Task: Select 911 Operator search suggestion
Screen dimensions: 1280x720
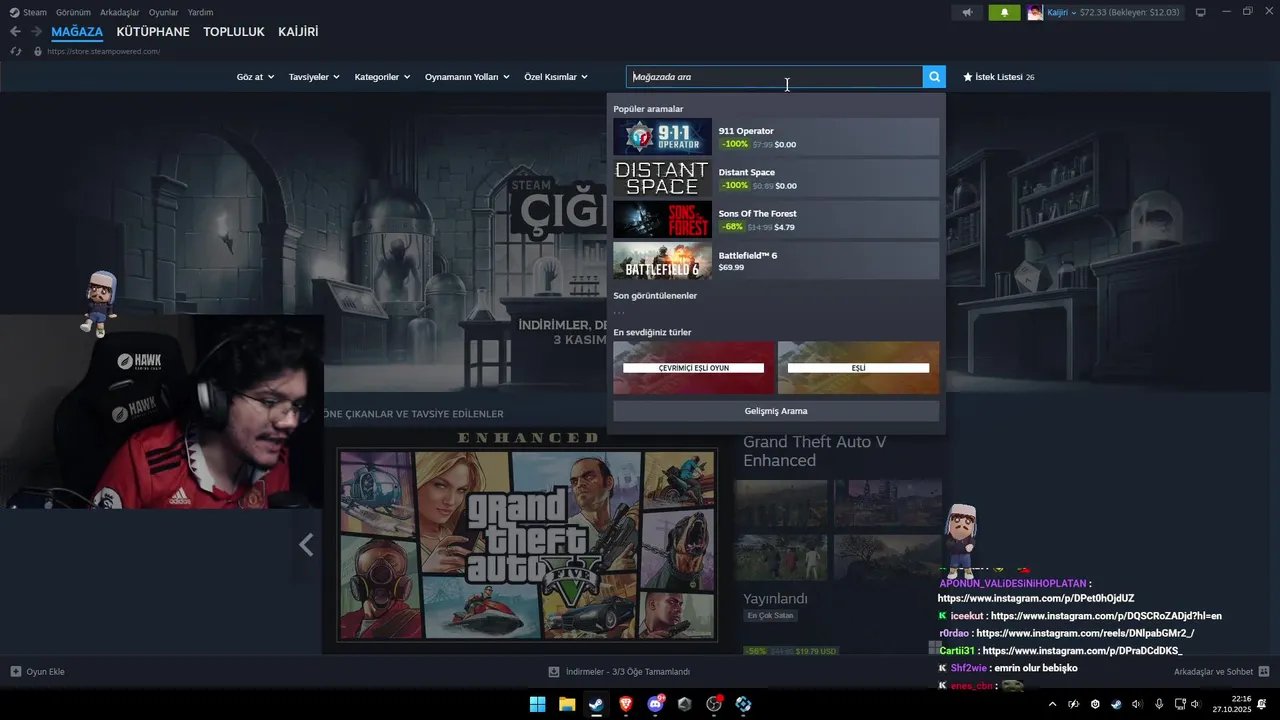Action: tap(776, 137)
